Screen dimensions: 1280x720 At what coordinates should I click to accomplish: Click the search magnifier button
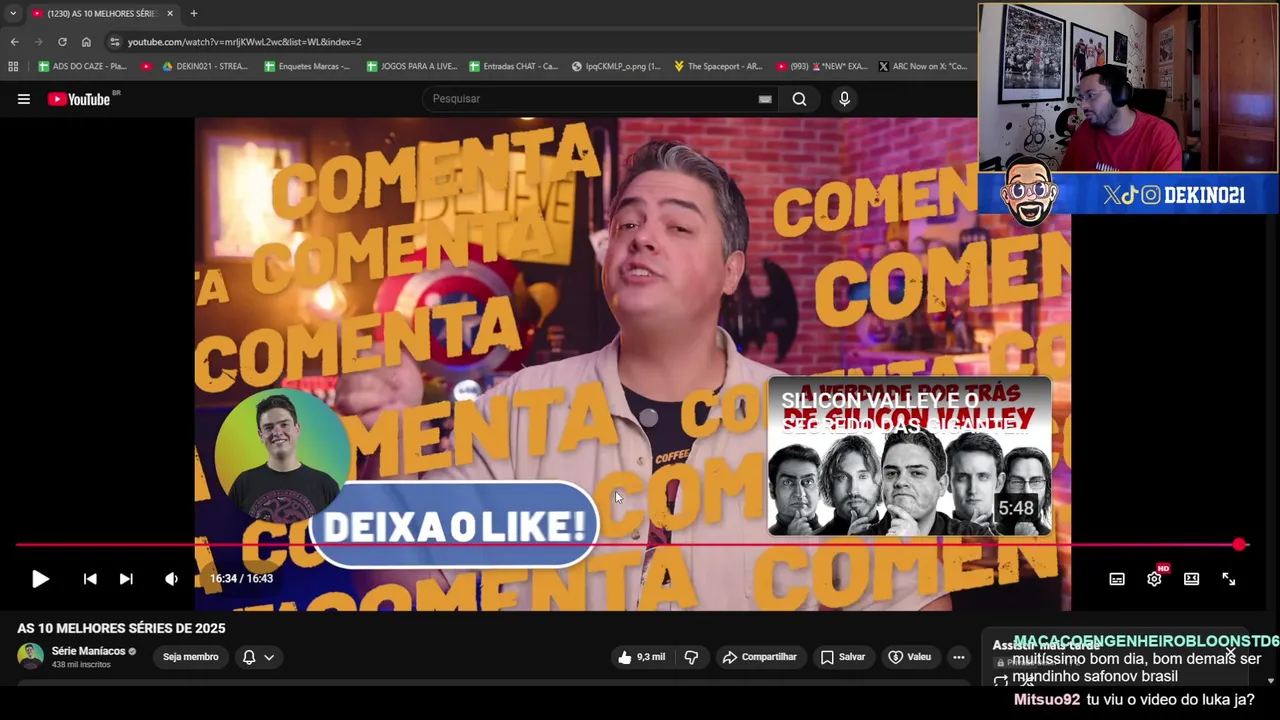point(799,99)
